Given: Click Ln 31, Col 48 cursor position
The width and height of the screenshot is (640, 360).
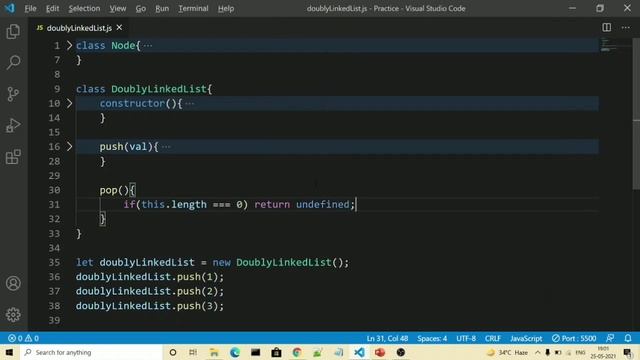Looking at the screenshot, I should 387,338.
